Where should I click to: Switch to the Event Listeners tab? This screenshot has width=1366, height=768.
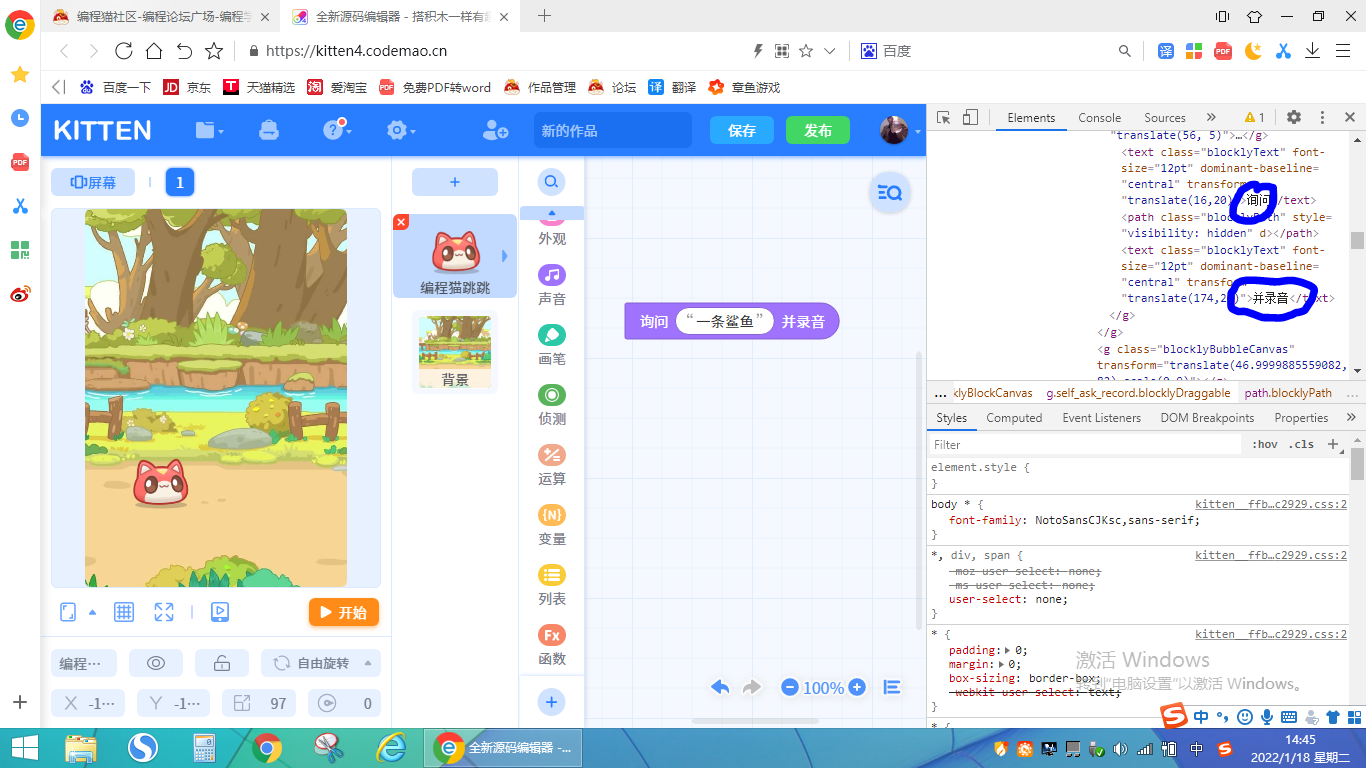(x=1101, y=418)
